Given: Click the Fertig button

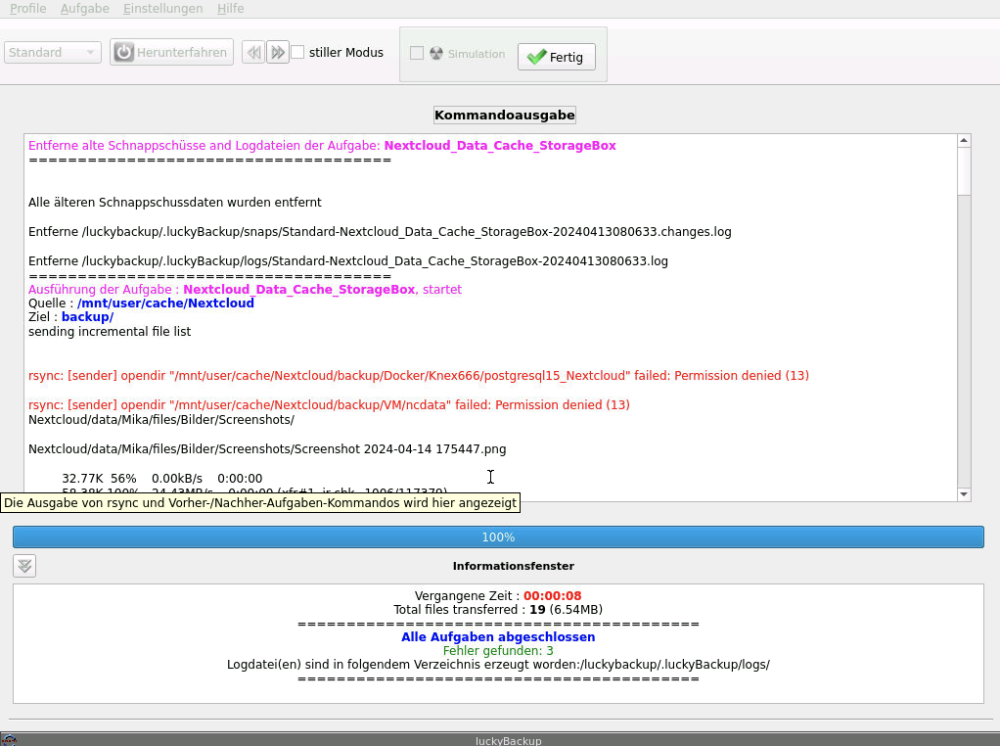Looking at the screenshot, I should (x=556, y=57).
